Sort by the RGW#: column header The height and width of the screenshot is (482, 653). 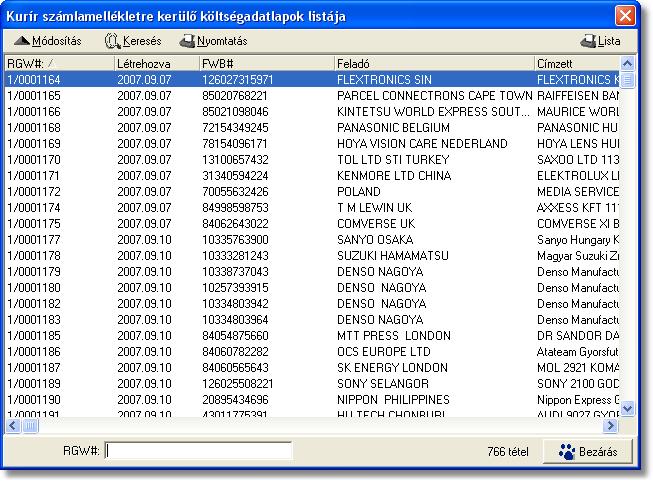(59, 63)
